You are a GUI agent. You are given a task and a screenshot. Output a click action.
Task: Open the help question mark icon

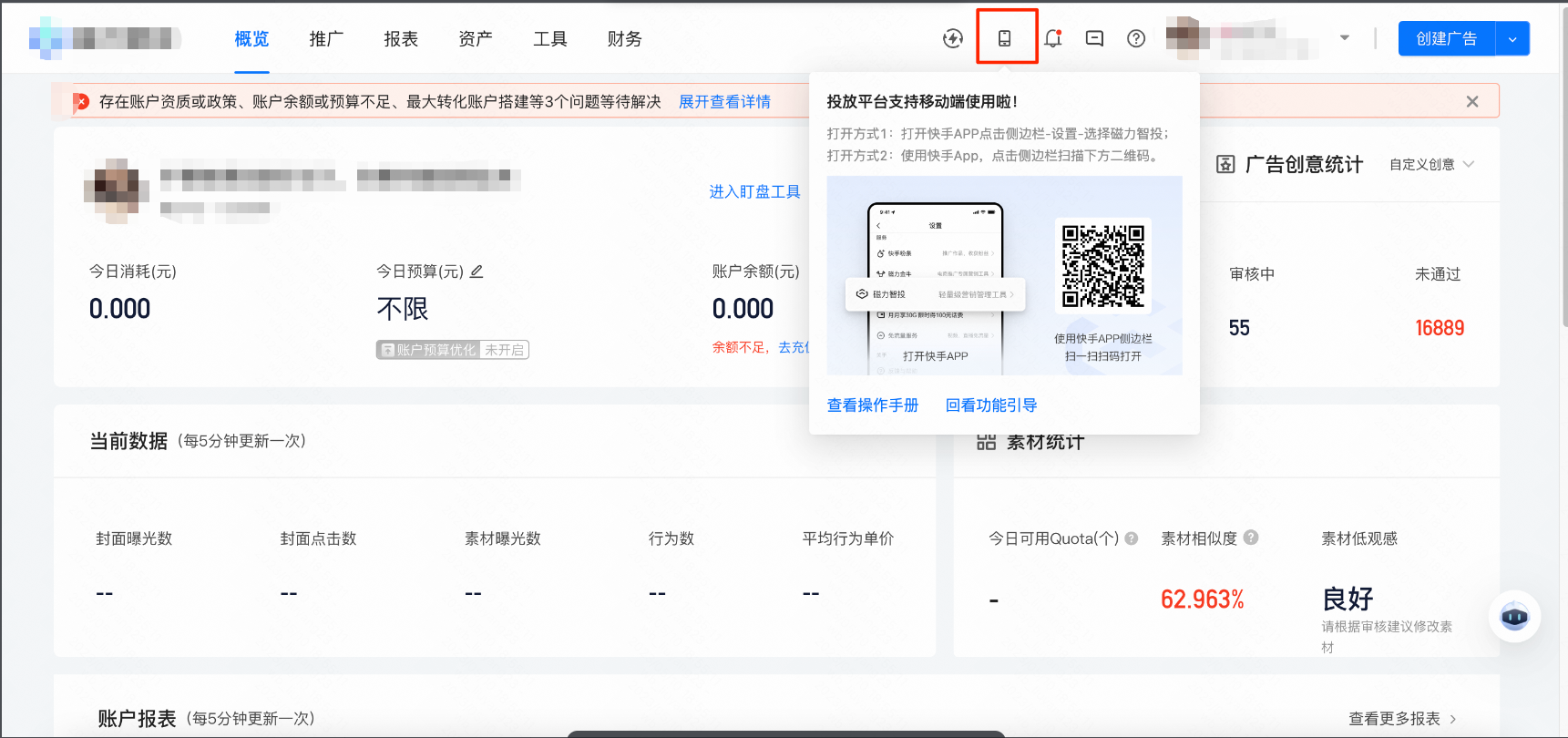coord(1136,38)
